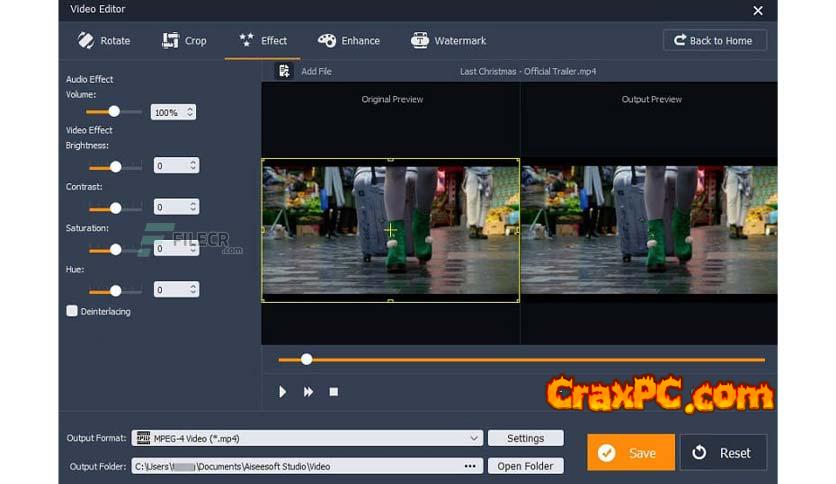Open the Crop tab
The height and width of the screenshot is (484, 836).
point(184,41)
